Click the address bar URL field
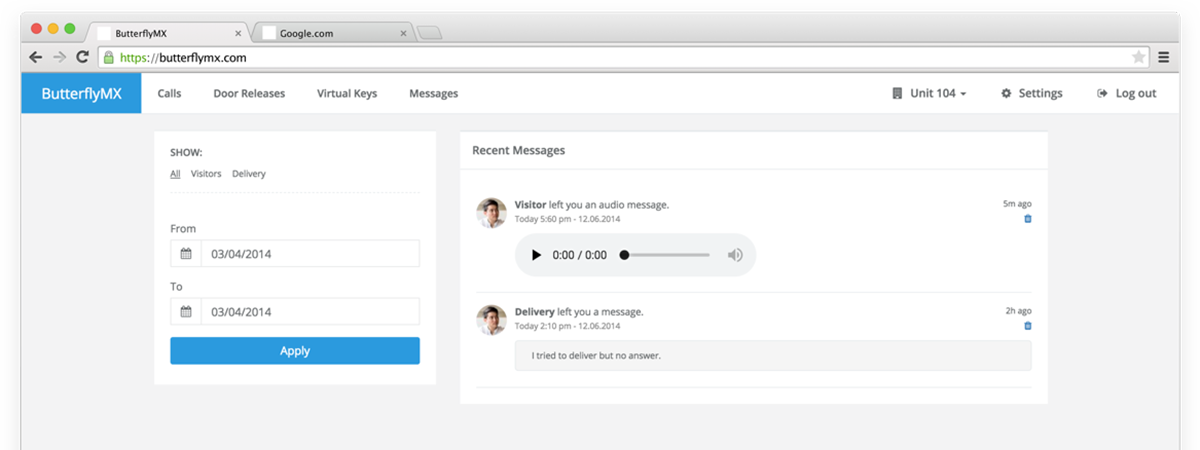Screen dimensions: 1200x450 point(625,57)
